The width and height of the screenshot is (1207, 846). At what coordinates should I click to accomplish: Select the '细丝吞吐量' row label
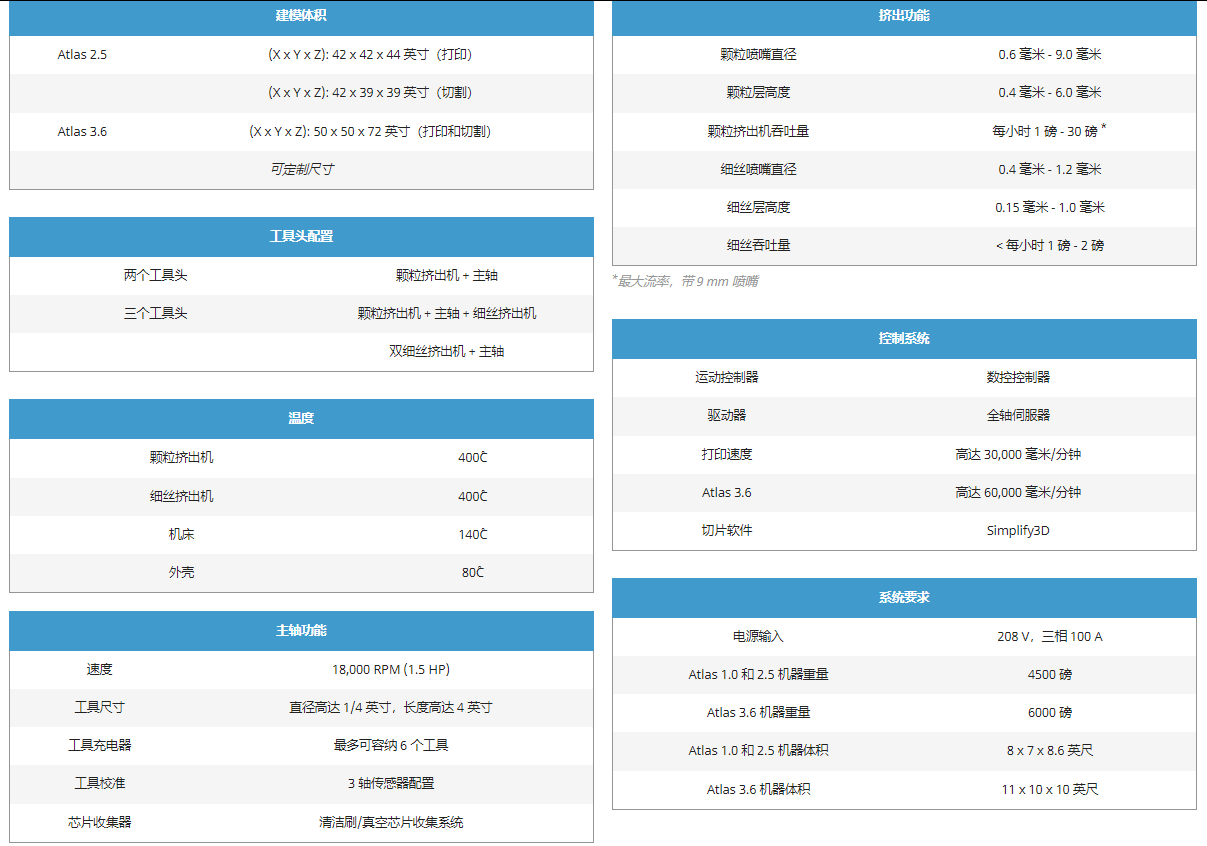[758, 245]
